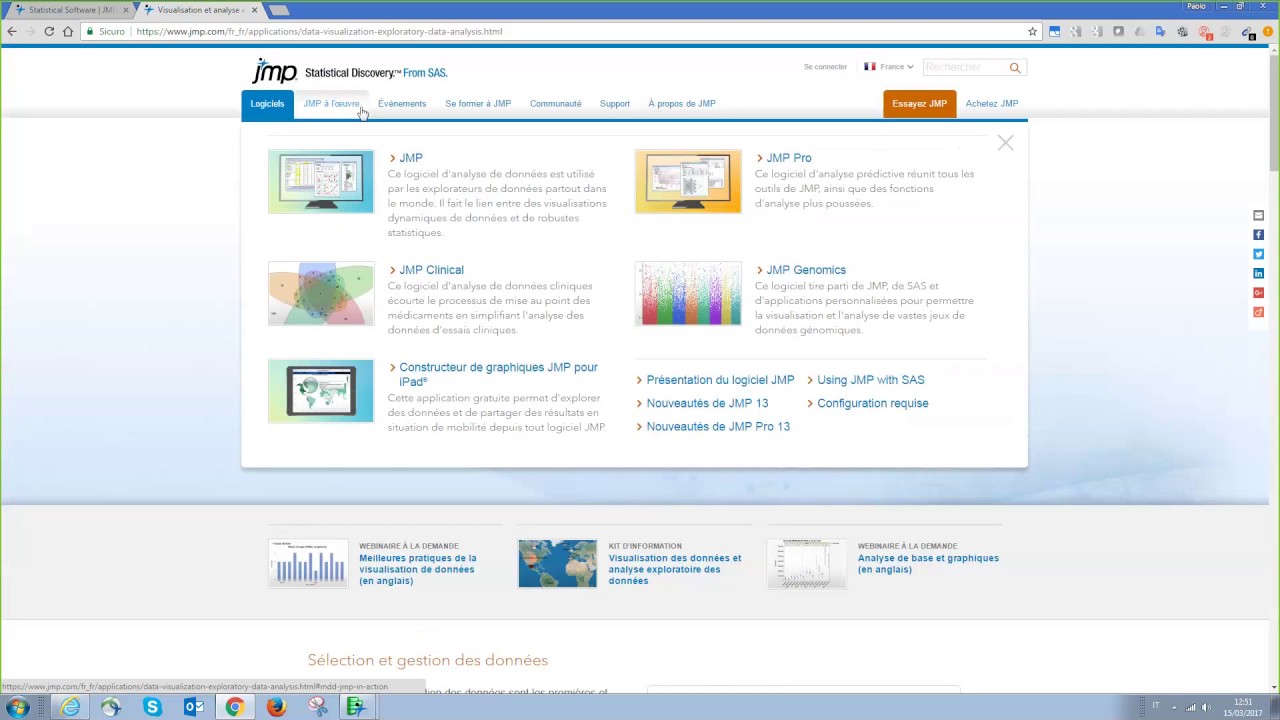Share page on LinkedIn sidebar icon
This screenshot has width=1280, height=720.
(1258, 273)
